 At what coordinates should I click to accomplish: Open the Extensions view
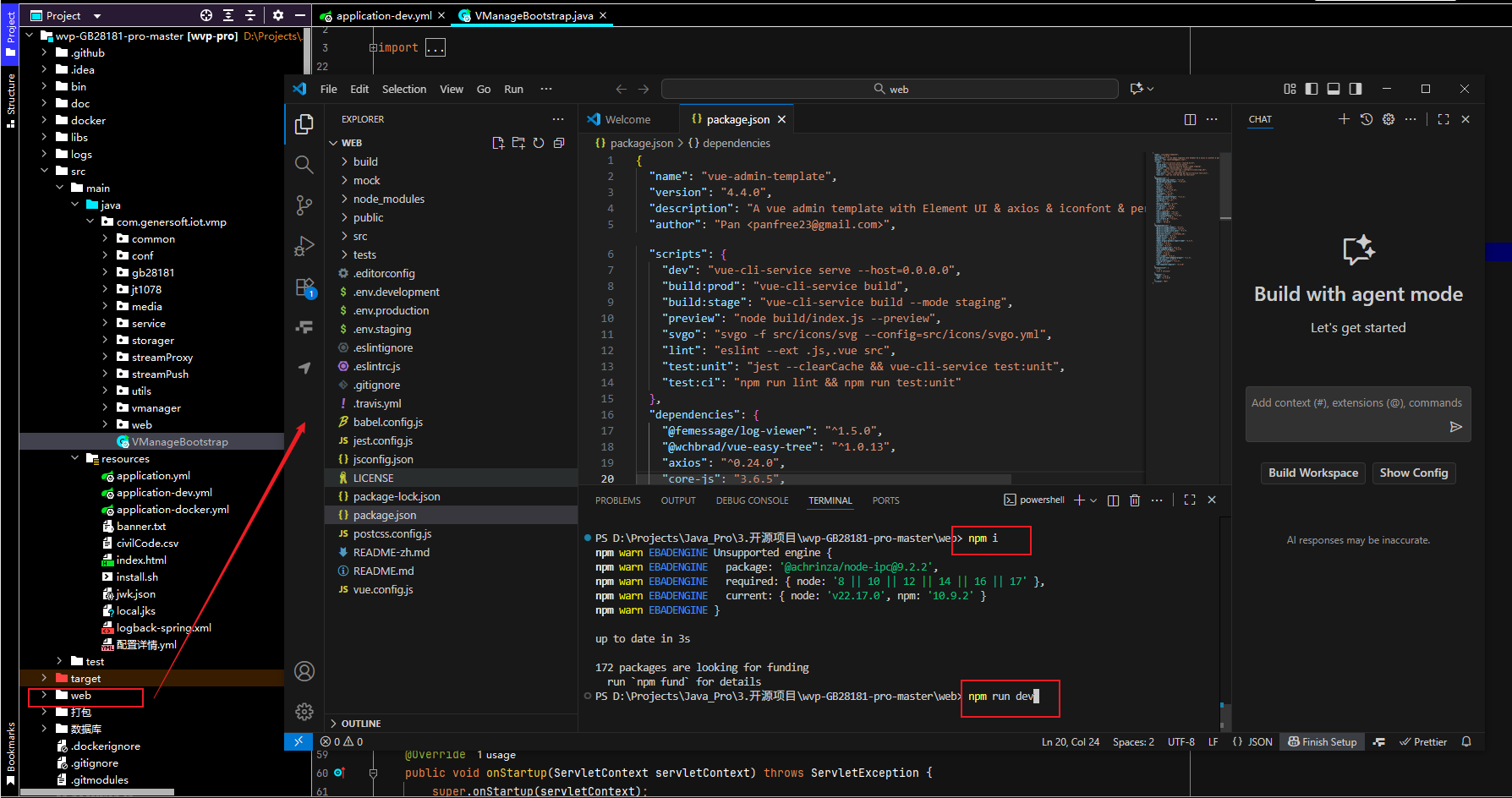point(304,287)
